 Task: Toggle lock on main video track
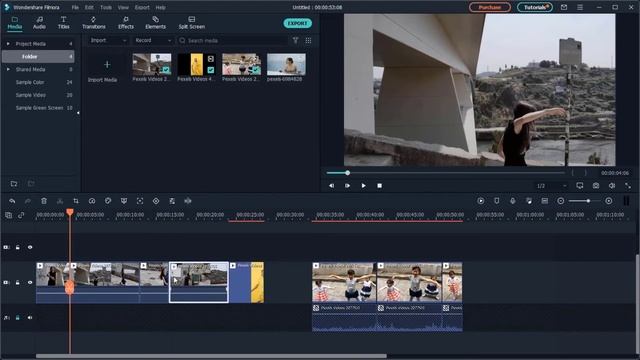[18, 282]
